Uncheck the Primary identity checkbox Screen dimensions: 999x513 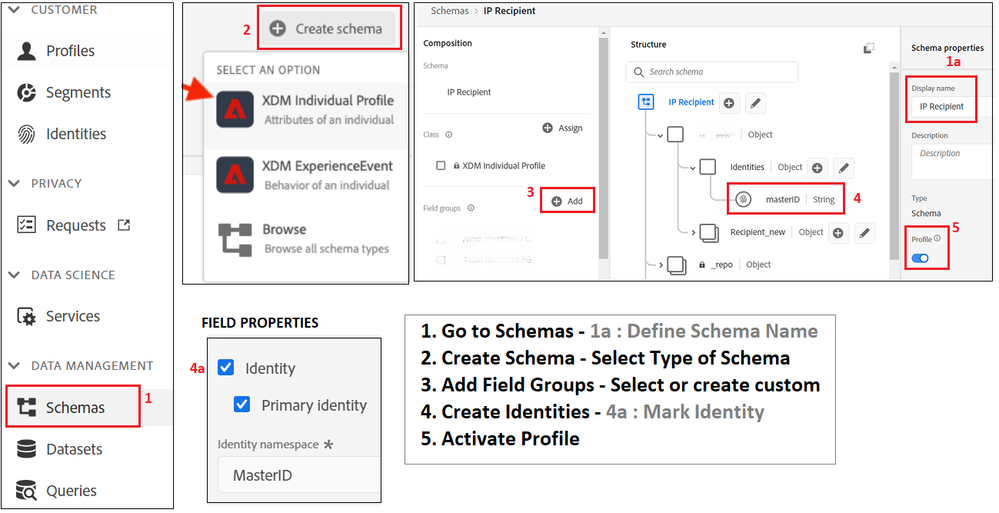click(242, 405)
